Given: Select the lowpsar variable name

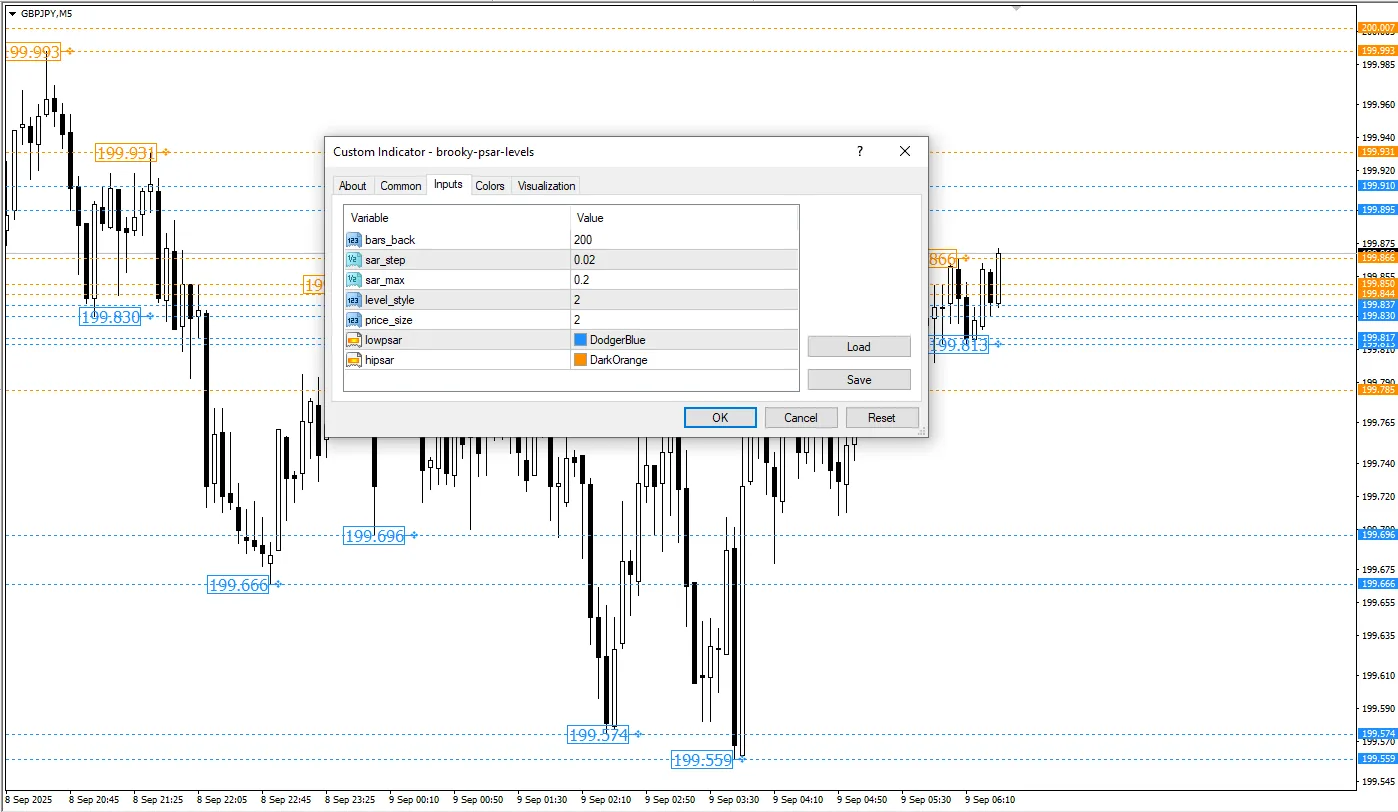Looking at the screenshot, I should (x=385, y=340).
